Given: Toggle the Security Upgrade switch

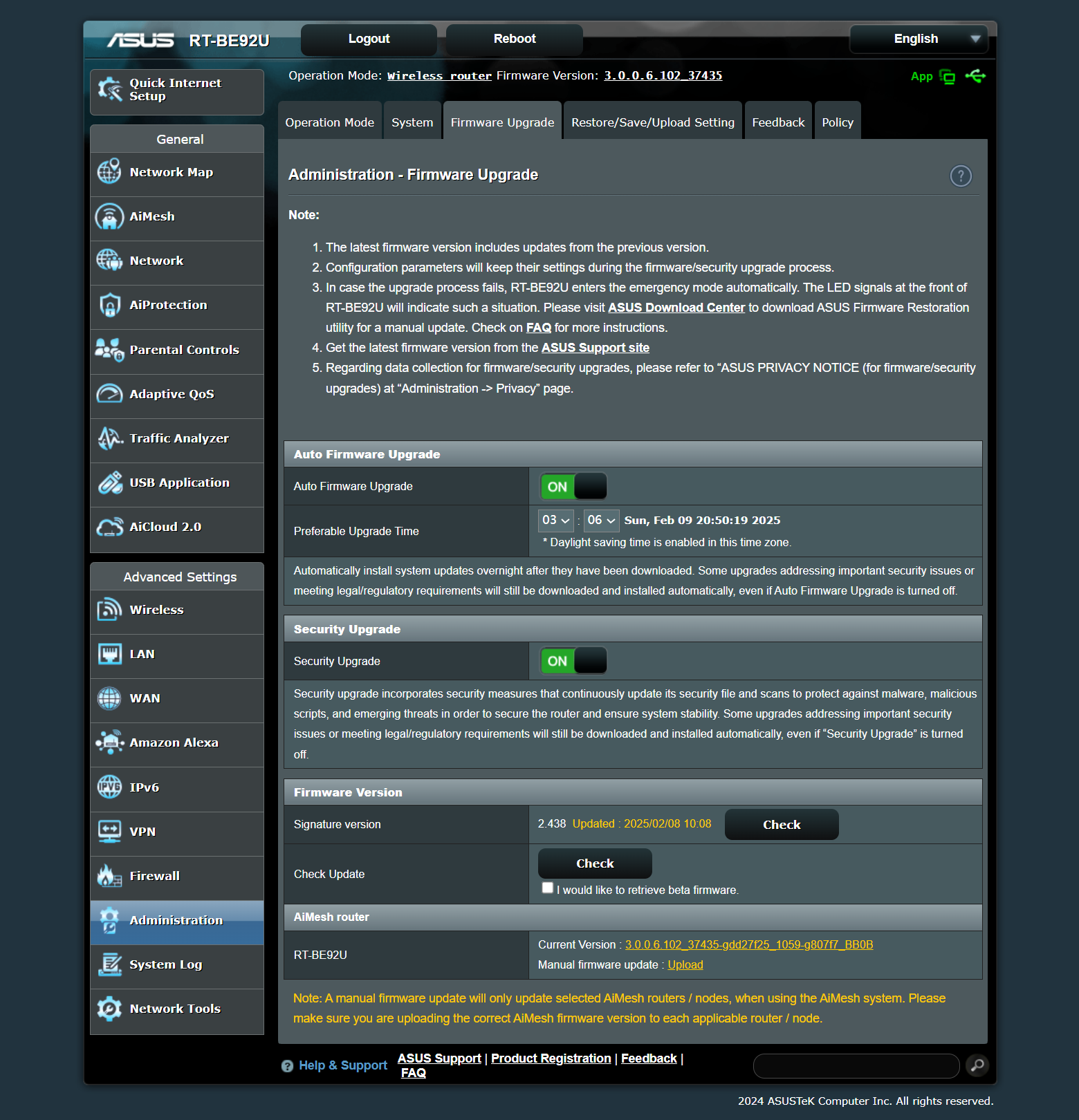Looking at the screenshot, I should (573, 661).
